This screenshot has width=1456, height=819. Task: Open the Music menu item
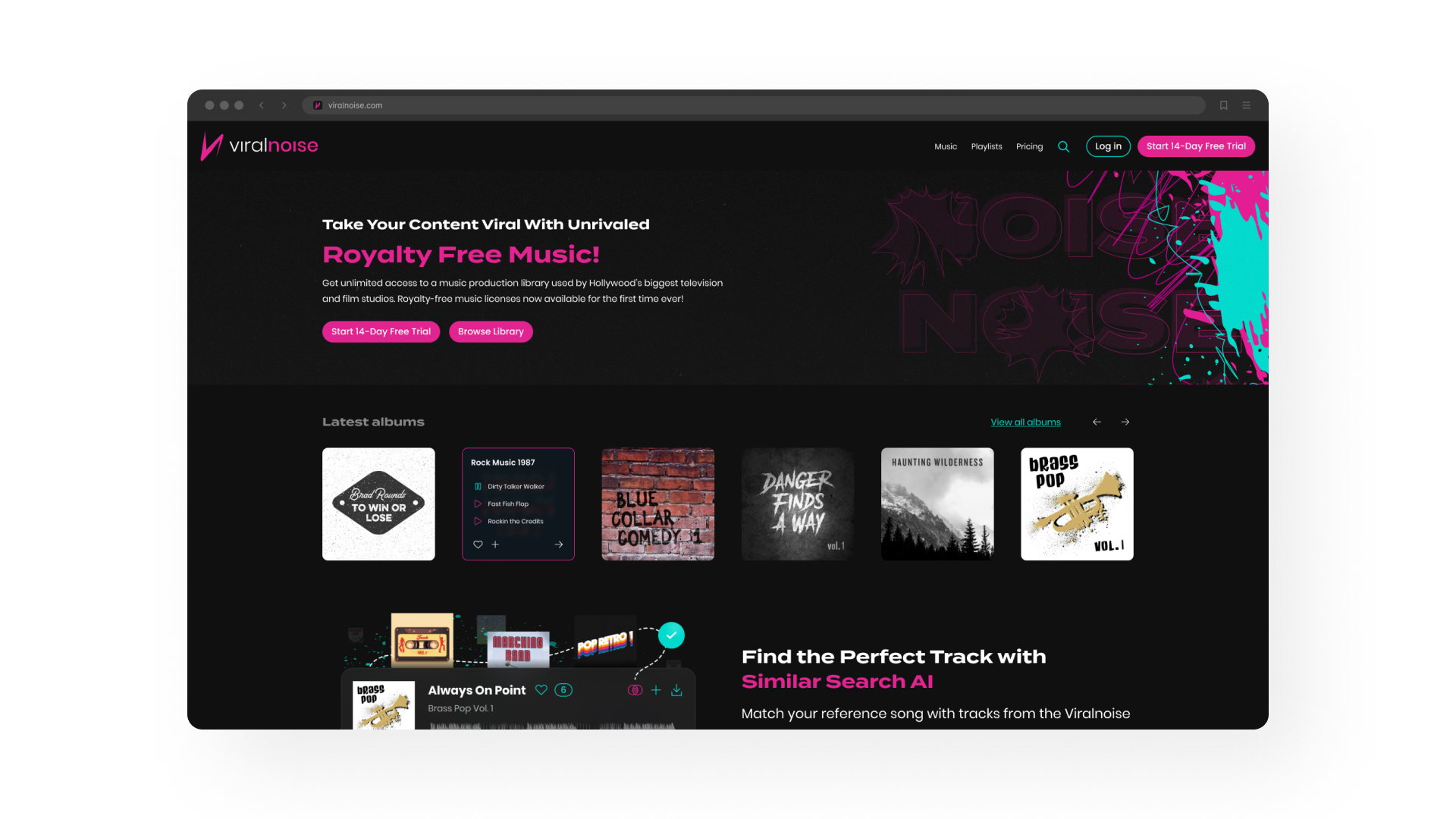(x=946, y=146)
